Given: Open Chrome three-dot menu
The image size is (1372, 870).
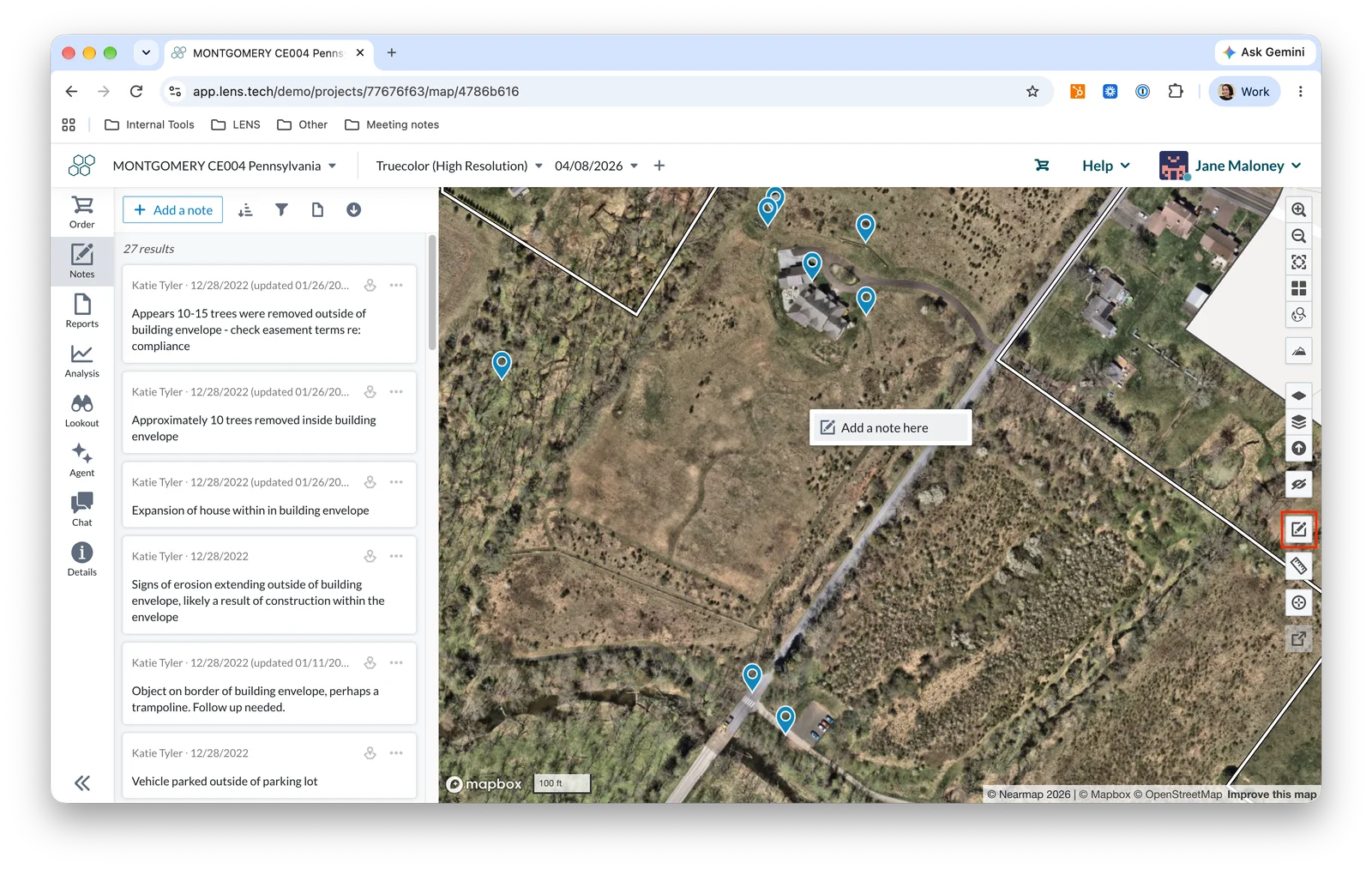Looking at the screenshot, I should click(1301, 91).
